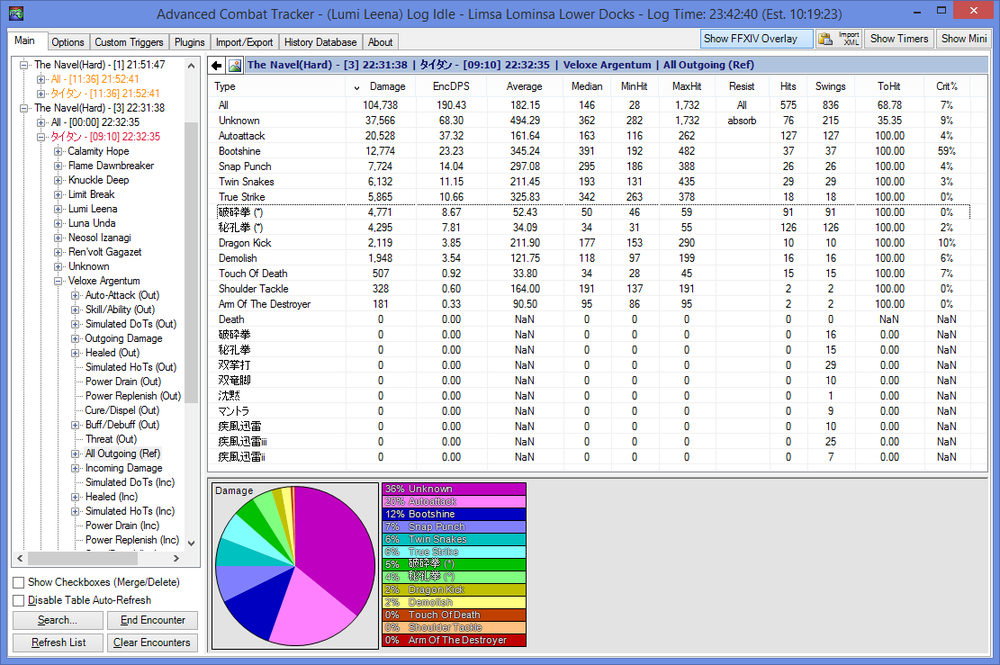1000x665 pixels.
Task: Click the 36% Unknown legend swatch
Action: pyautogui.click(x=454, y=489)
